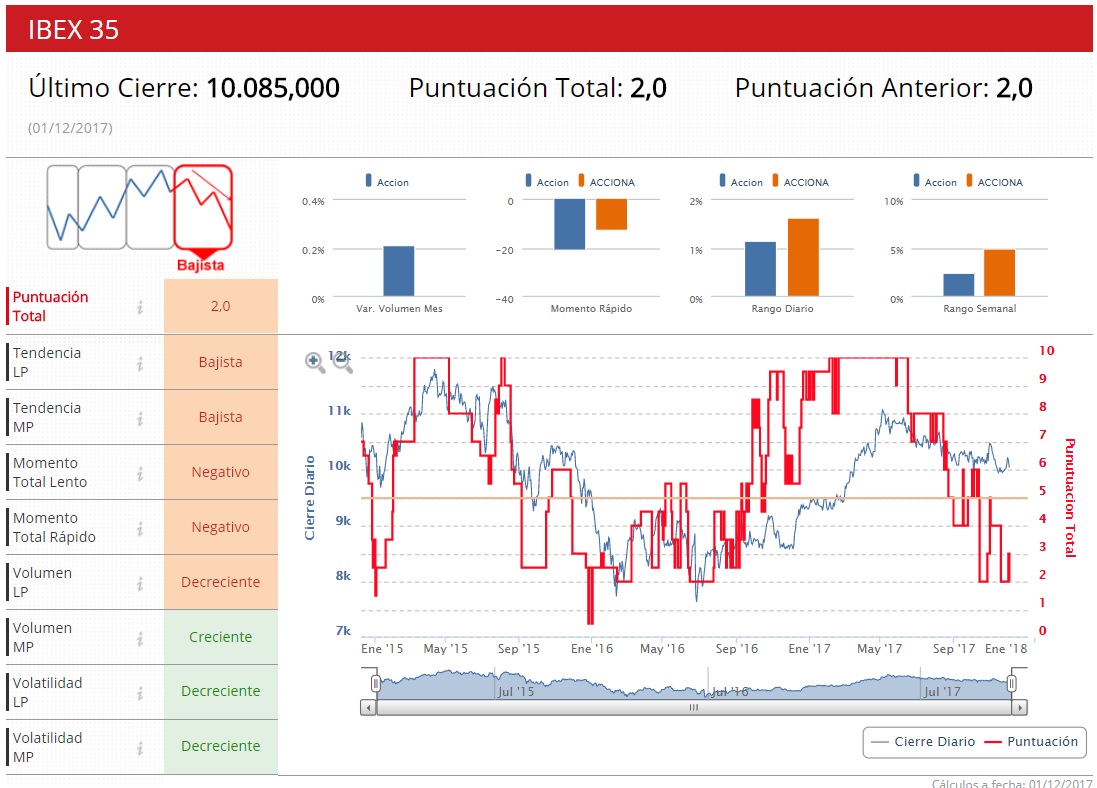Screen dimensions: 1097x788
Task: Open info icon for Tendencia MP
Action: coord(140,418)
